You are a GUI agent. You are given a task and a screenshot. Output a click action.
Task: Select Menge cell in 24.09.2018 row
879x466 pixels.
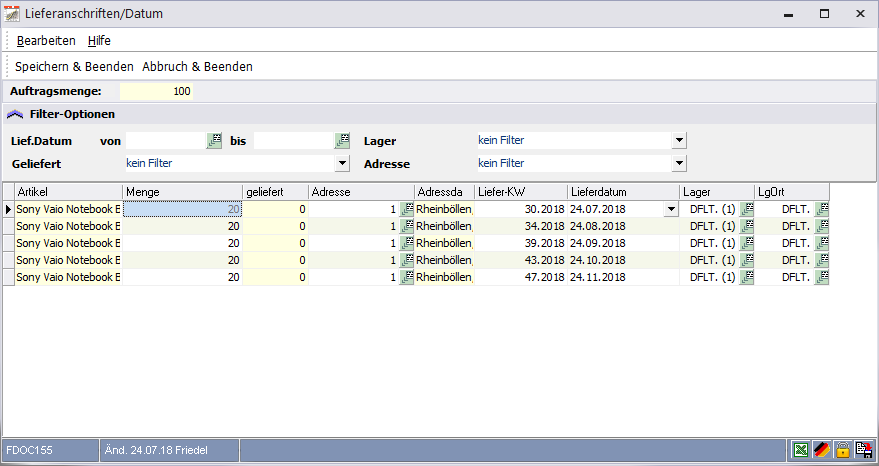pyautogui.click(x=182, y=243)
